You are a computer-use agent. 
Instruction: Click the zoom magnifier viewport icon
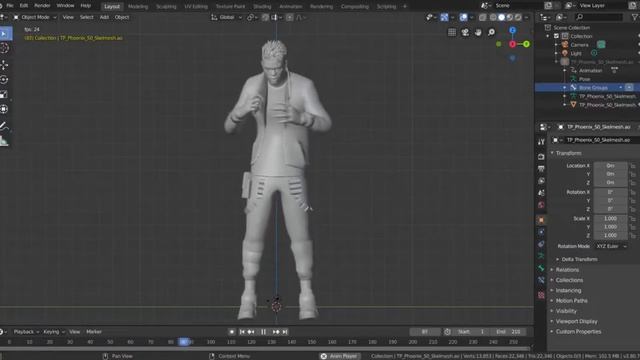pos(491,32)
